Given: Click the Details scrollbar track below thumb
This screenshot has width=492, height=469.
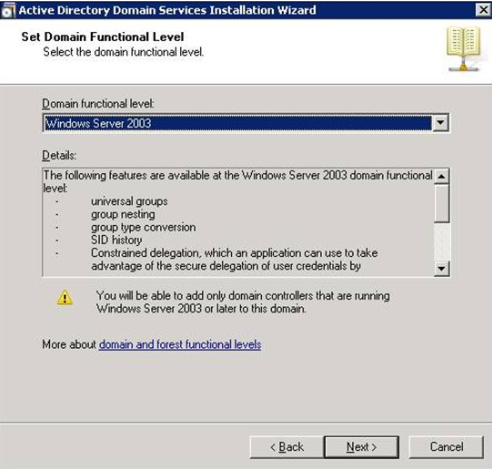Looking at the screenshot, I should pyautogui.click(x=442, y=242).
